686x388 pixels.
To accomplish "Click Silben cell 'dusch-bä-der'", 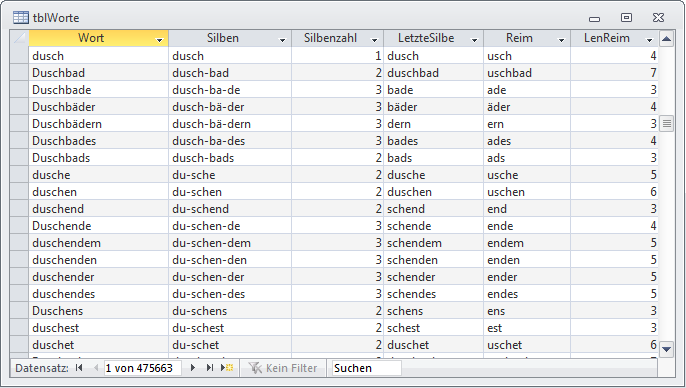I will [230, 107].
